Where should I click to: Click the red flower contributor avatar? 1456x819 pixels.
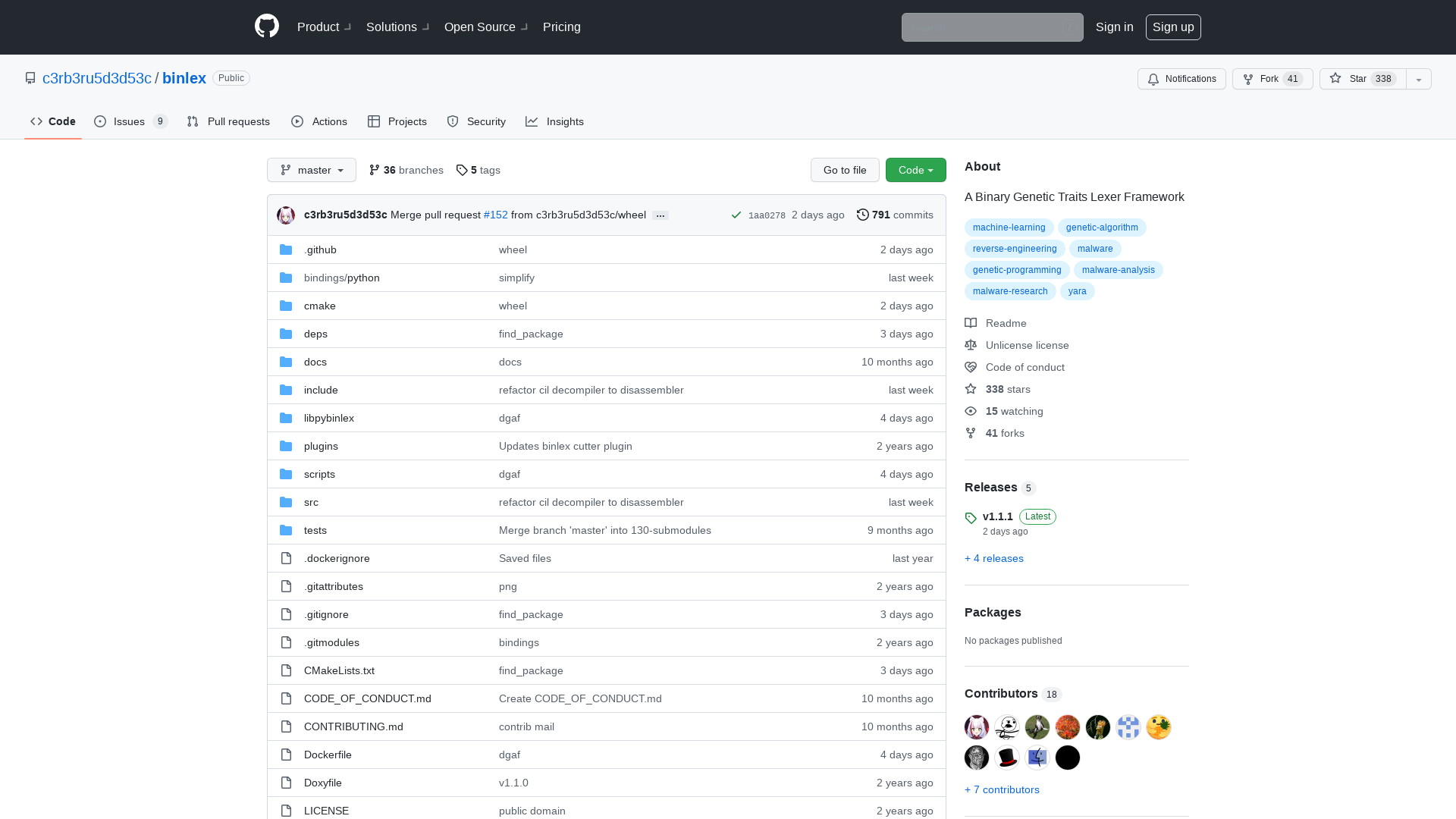click(x=1068, y=727)
